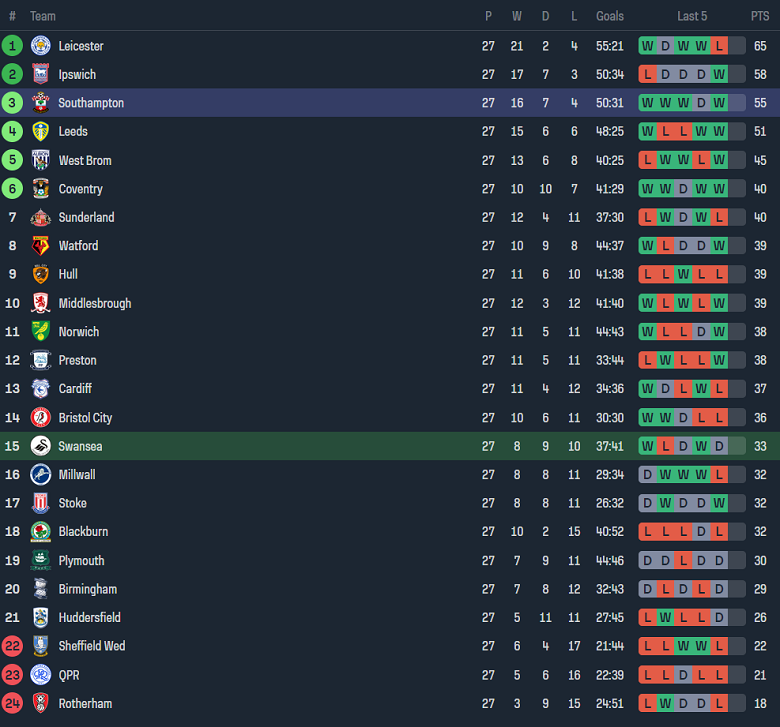
Task: Click the Team column header
Action: pos(43,16)
